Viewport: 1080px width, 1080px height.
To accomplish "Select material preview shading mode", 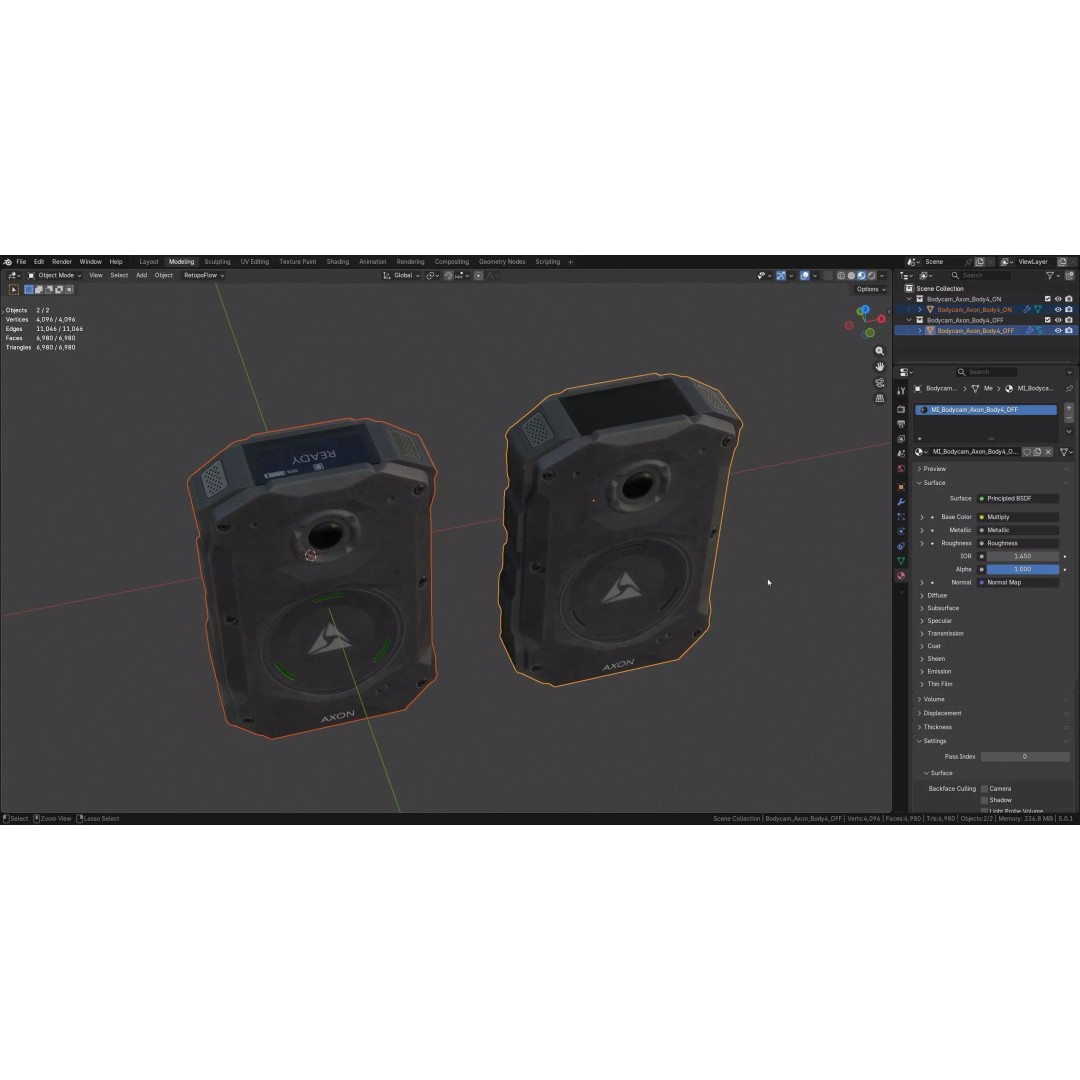I will pos(862,276).
